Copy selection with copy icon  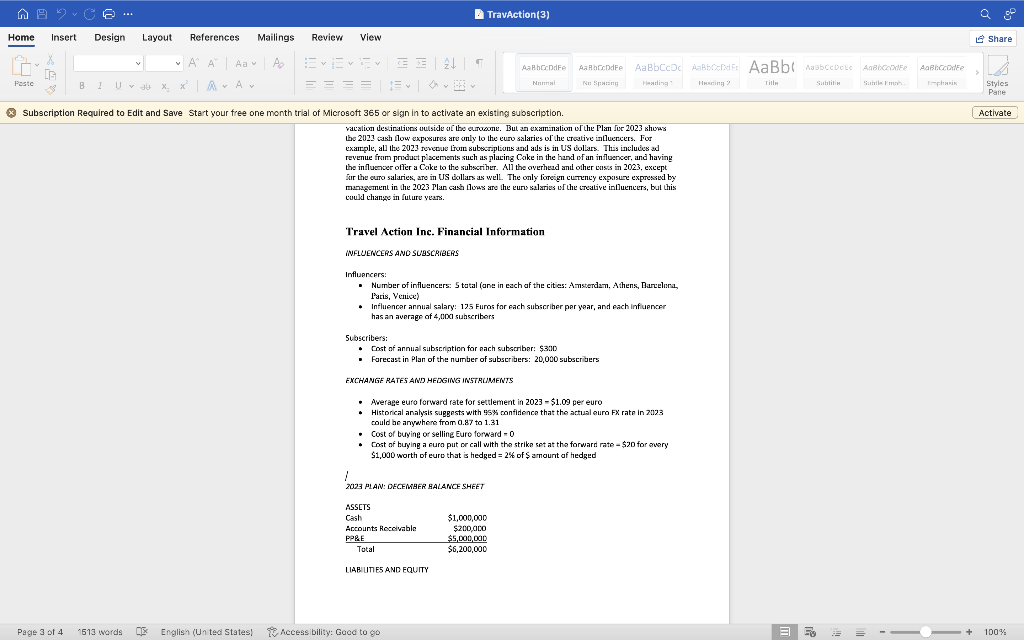(x=50, y=74)
